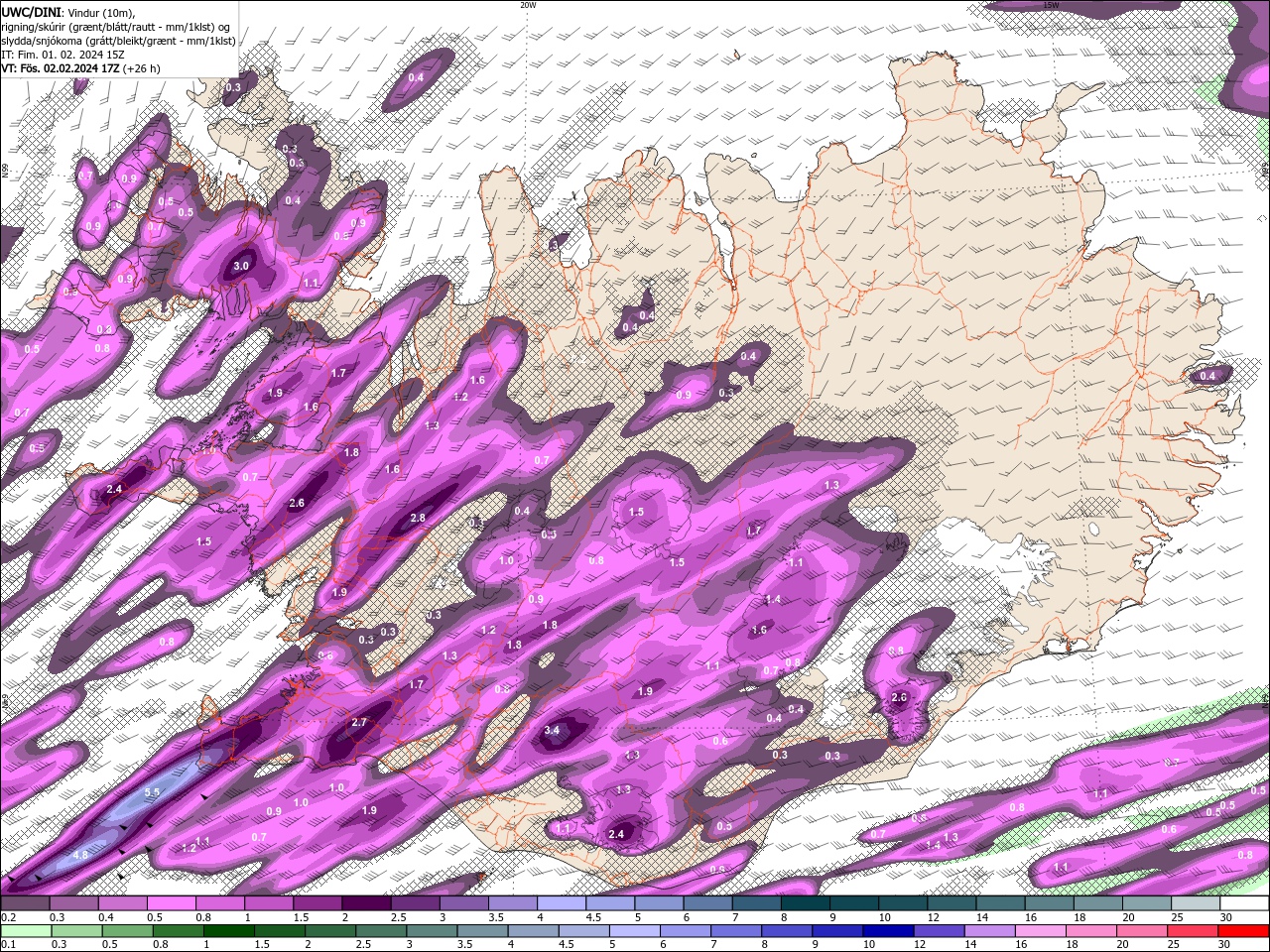Click the '20W' longitude label
This screenshot has height=952, width=1270.
pos(528,5)
